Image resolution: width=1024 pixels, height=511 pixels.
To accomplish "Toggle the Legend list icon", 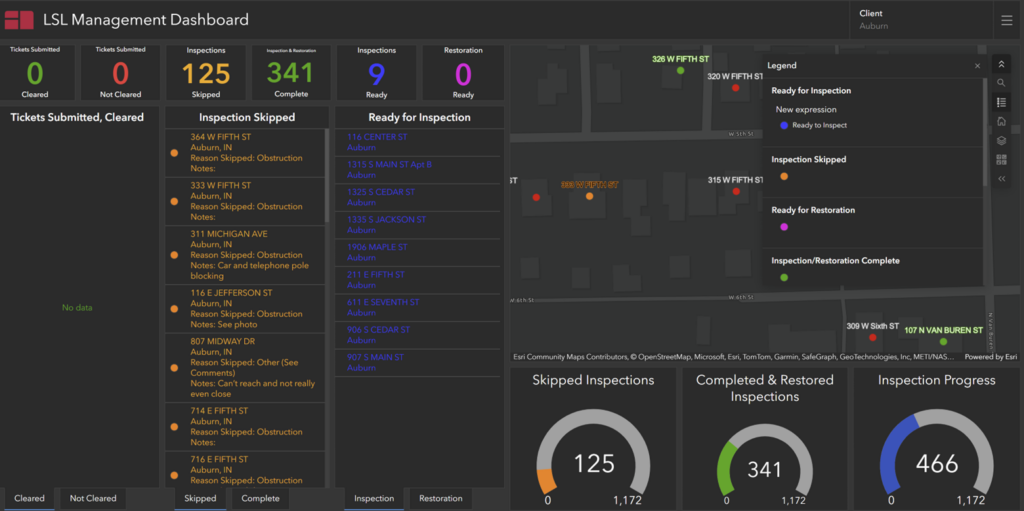I will pyautogui.click(x=1001, y=103).
